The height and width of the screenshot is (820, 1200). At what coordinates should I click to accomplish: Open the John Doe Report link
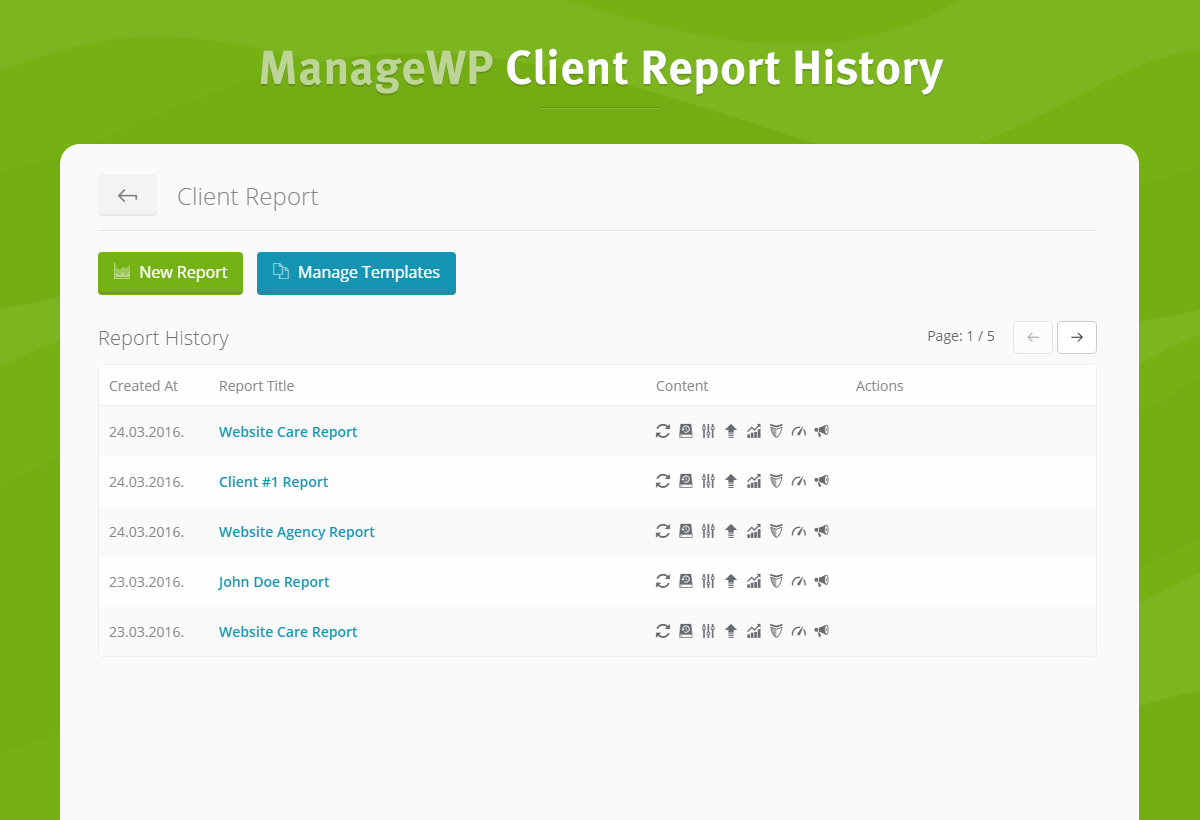(x=274, y=582)
